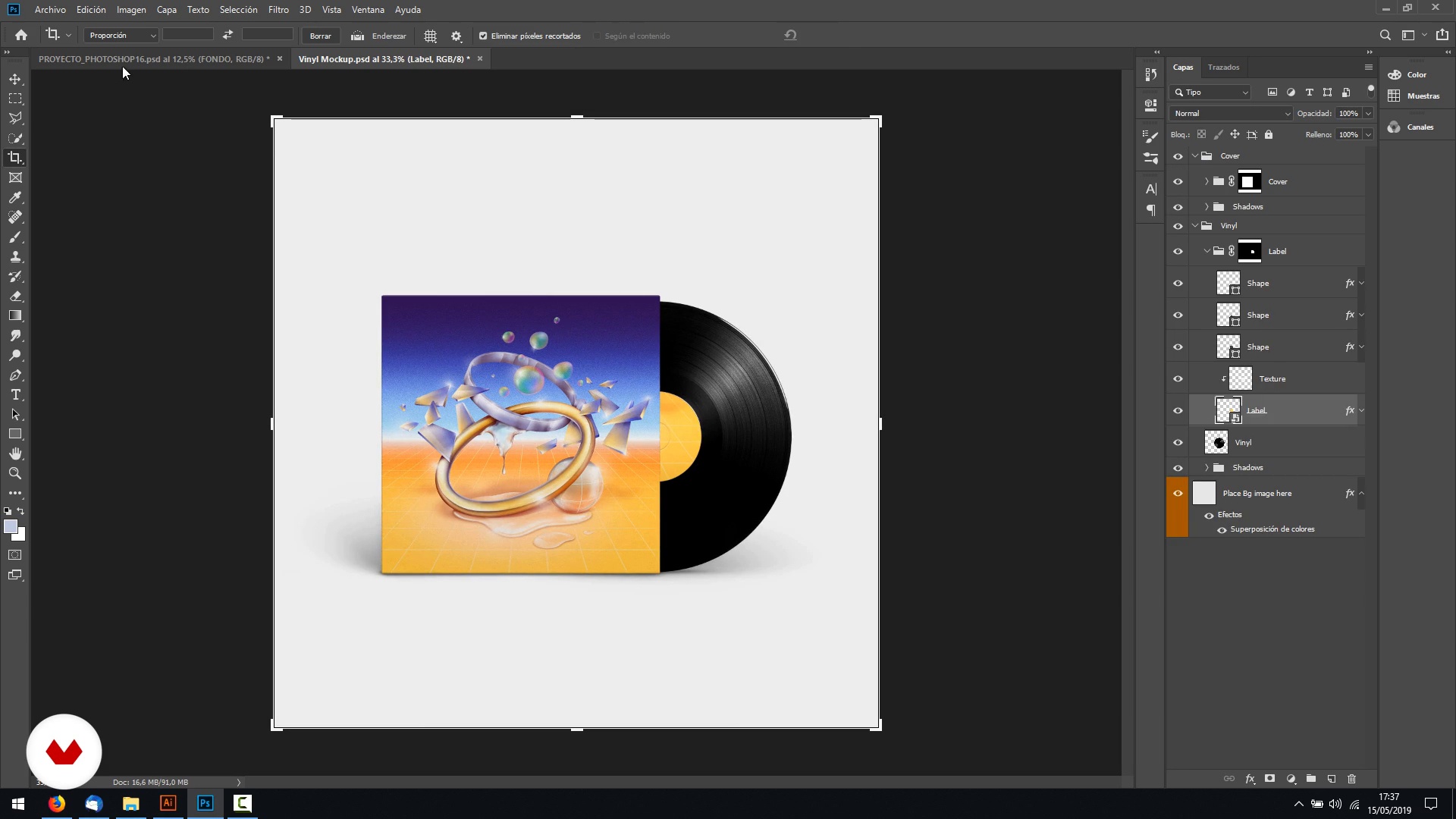Hide the Place Bg image here layer
The height and width of the screenshot is (819, 1456).
(x=1178, y=494)
